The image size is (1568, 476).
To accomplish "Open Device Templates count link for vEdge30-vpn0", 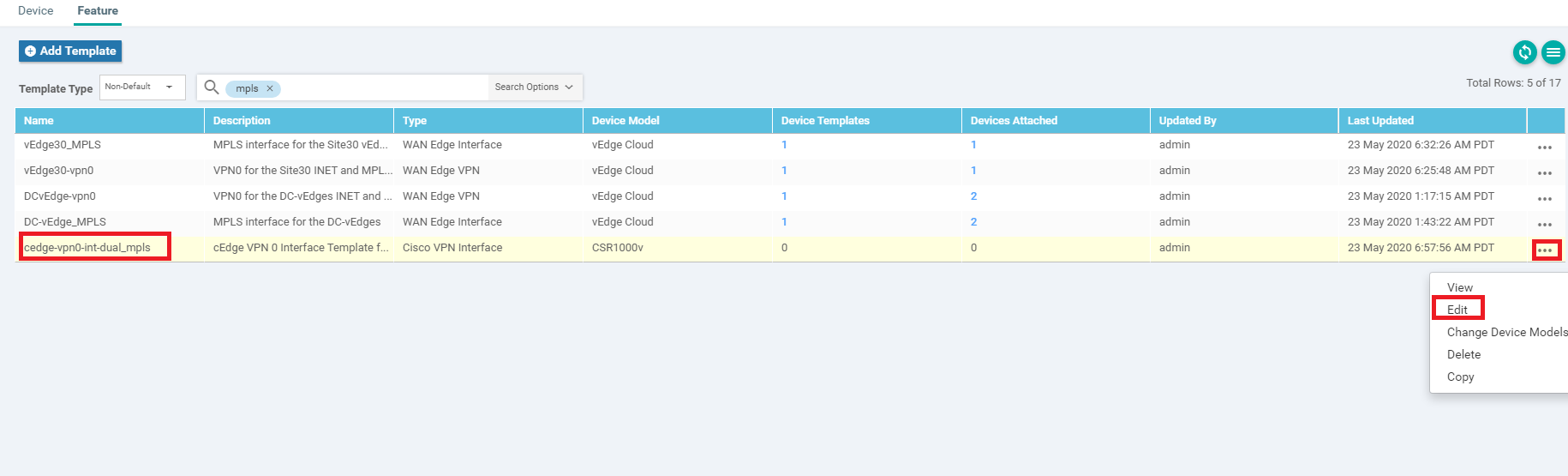I will [x=784, y=171].
